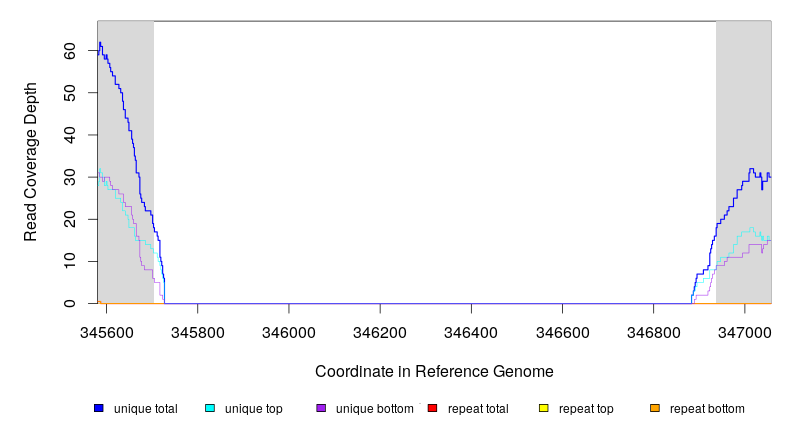Click the purple 'unique bottom' legend swatch
This screenshot has width=792, height=432.
321,408
